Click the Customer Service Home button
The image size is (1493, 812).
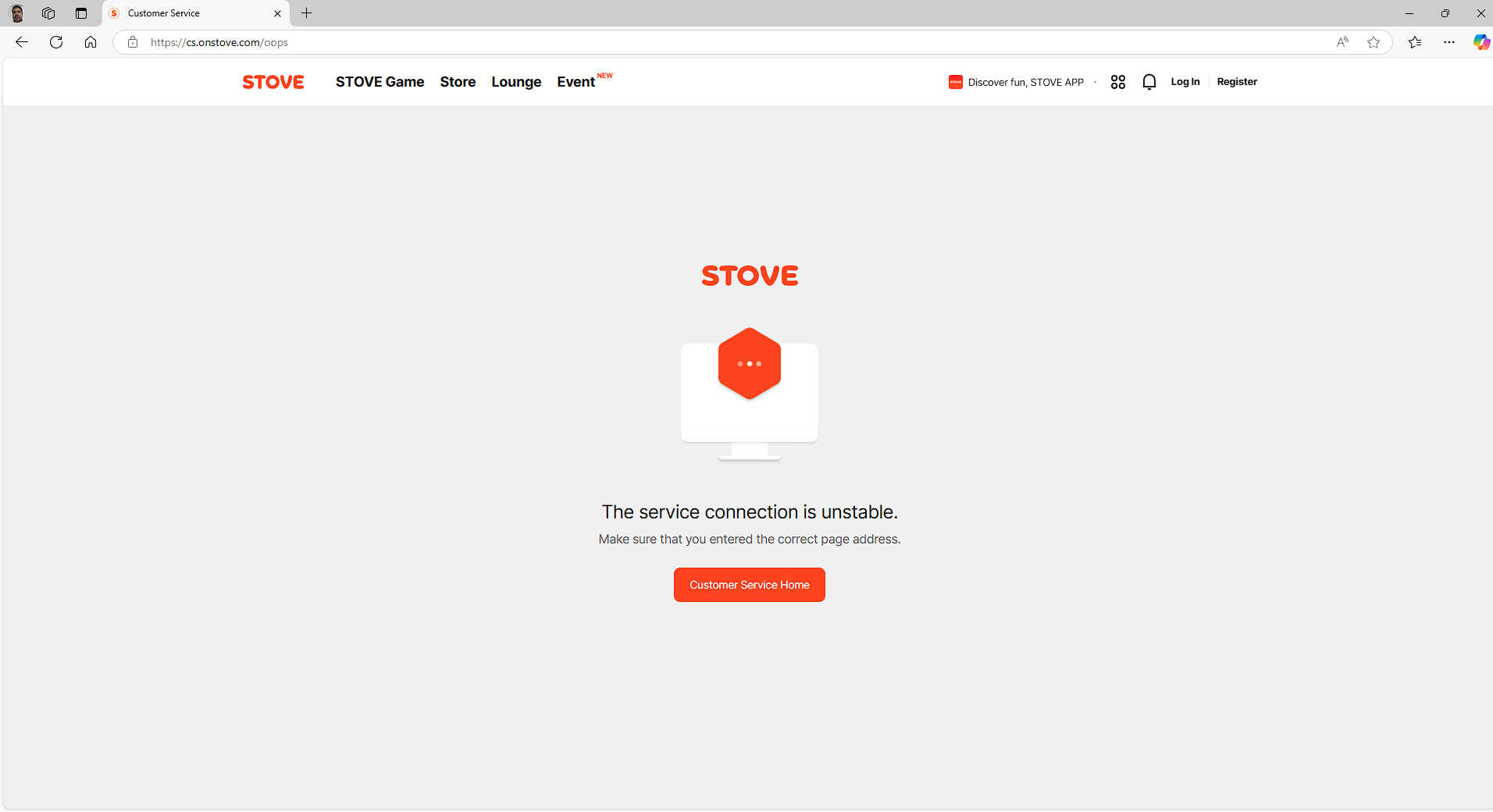[x=750, y=585]
